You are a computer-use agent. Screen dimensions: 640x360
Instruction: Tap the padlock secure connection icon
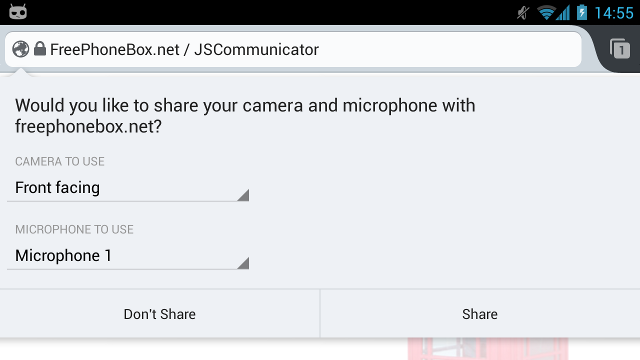point(40,49)
